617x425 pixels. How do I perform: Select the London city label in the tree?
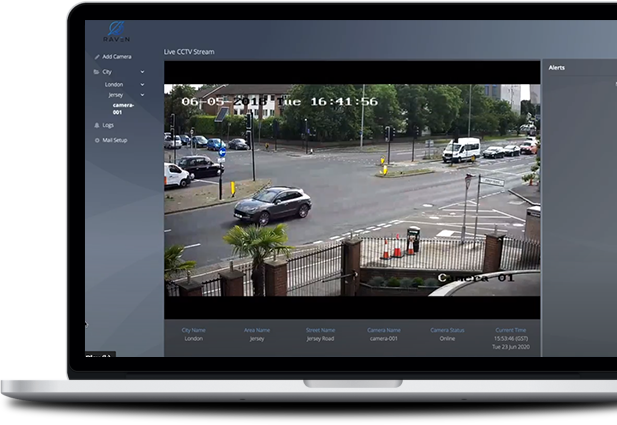tap(114, 85)
